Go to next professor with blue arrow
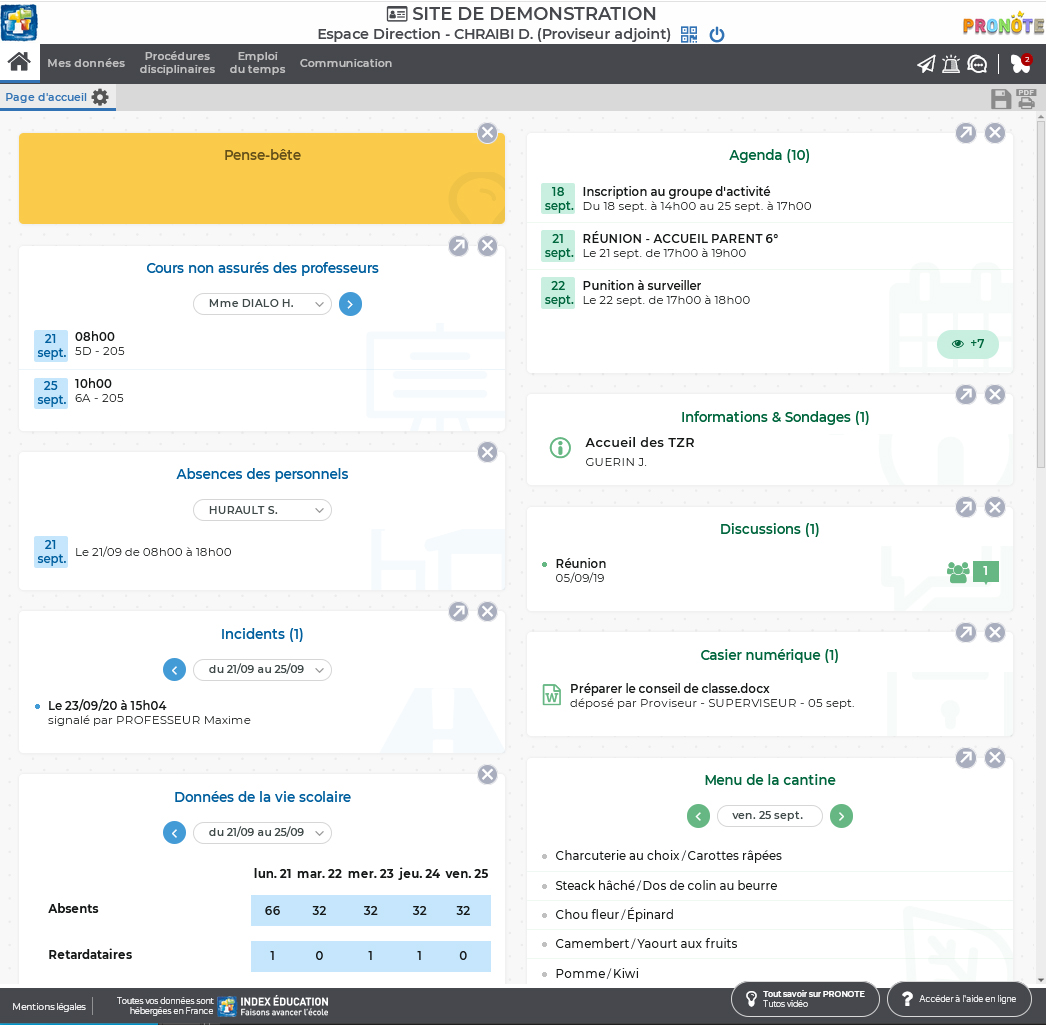1047x1026 pixels. tap(351, 304)
